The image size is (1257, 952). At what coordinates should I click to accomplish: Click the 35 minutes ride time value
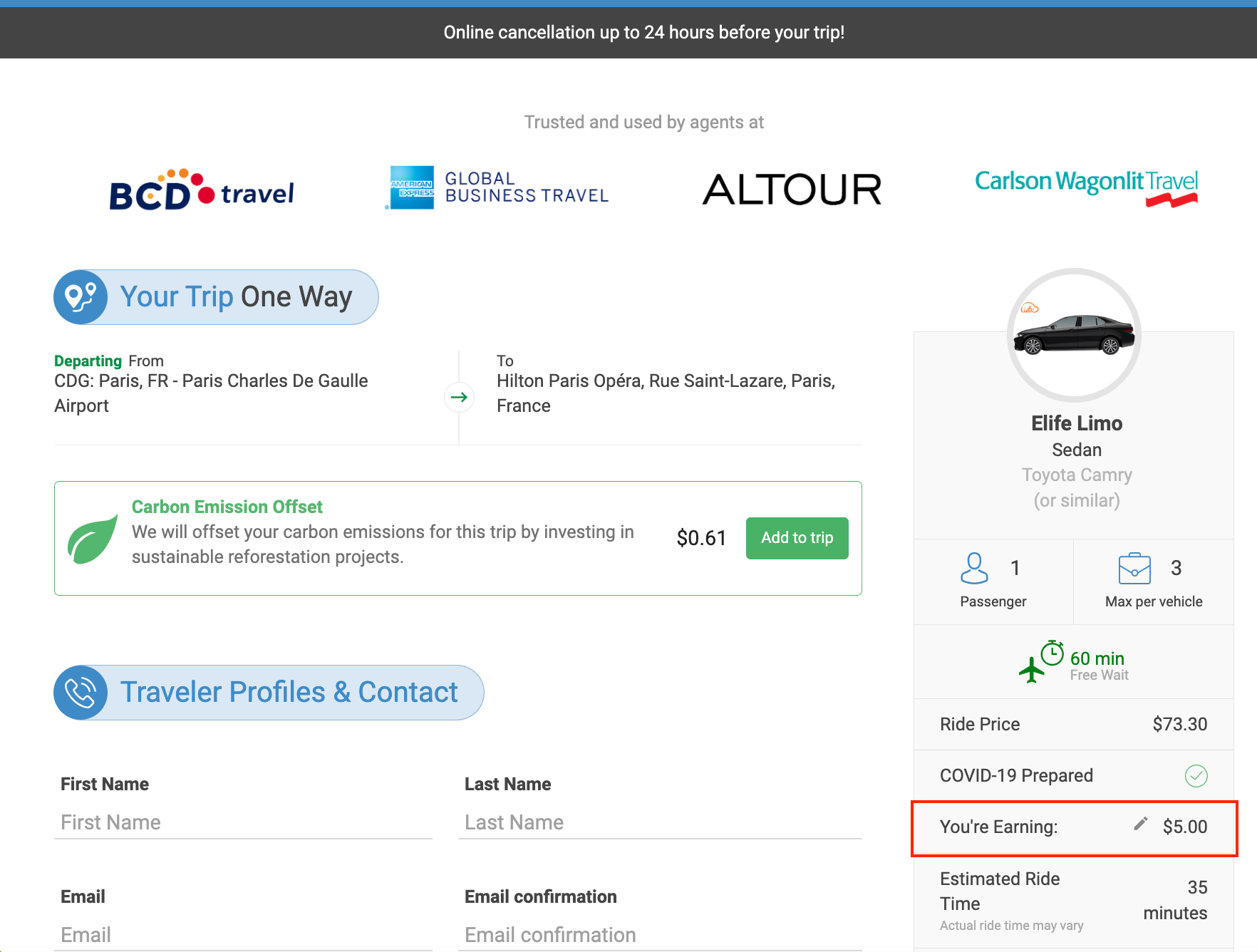pyautogui.click(x=1175, y=900)
